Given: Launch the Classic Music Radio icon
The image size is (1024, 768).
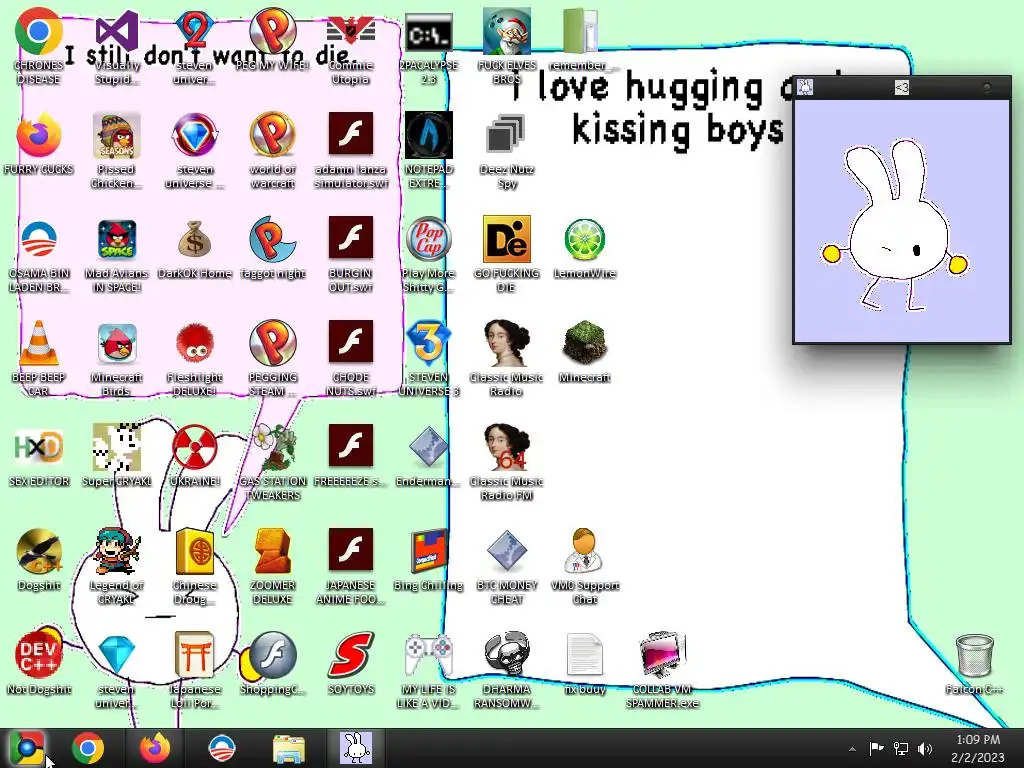Looking at the screenshot, I should [506, 344].
